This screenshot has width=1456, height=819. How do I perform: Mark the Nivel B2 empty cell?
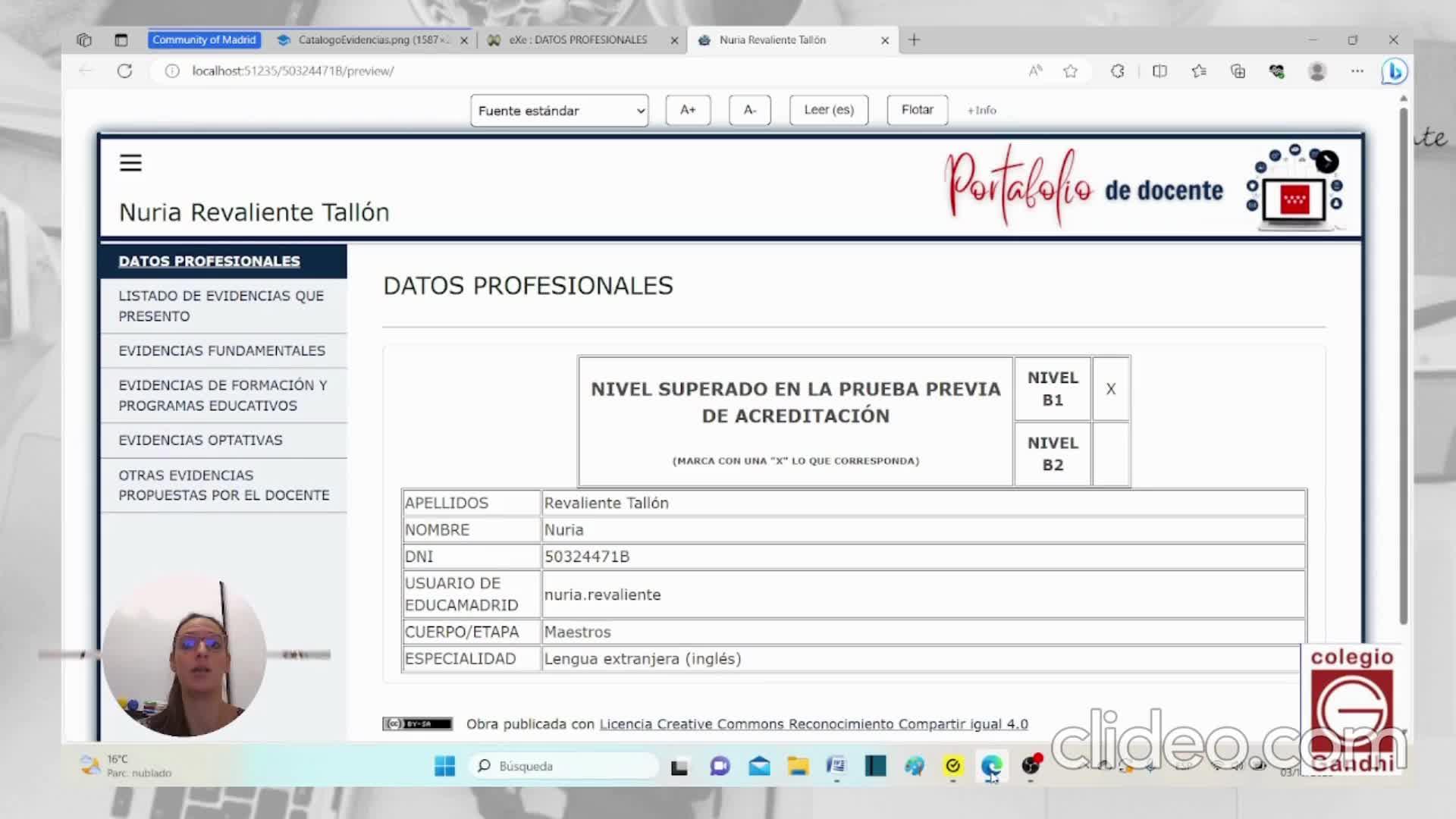tap(1110, 453)
